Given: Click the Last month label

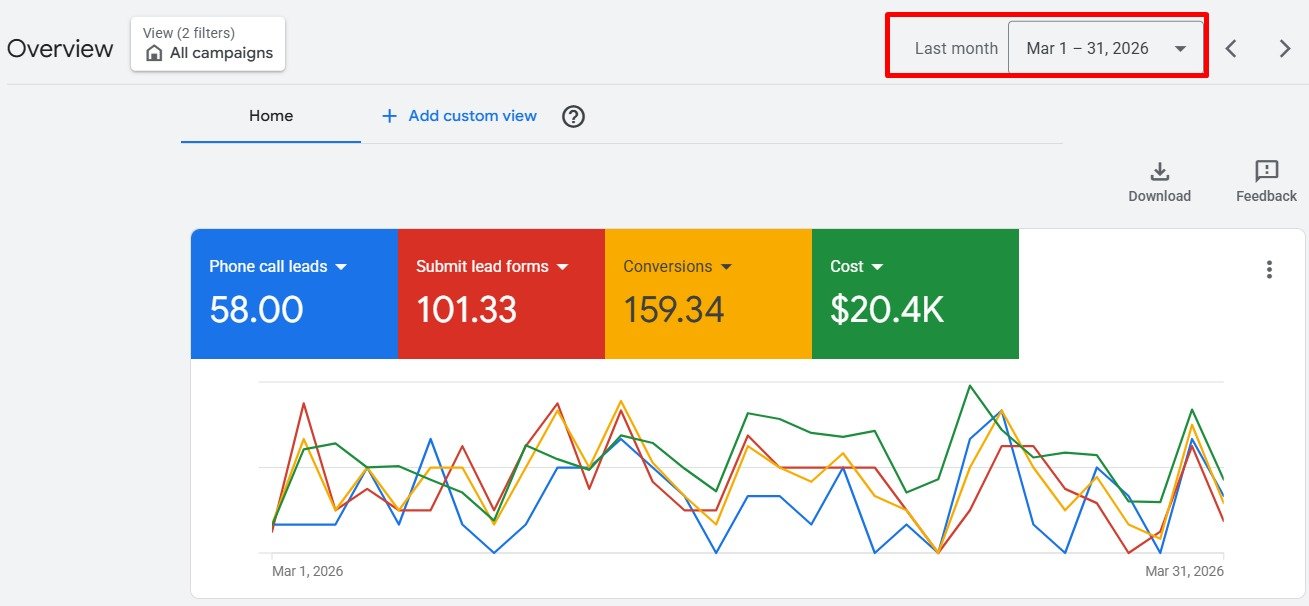Looking at the screenshot, I should coord(956,48).
